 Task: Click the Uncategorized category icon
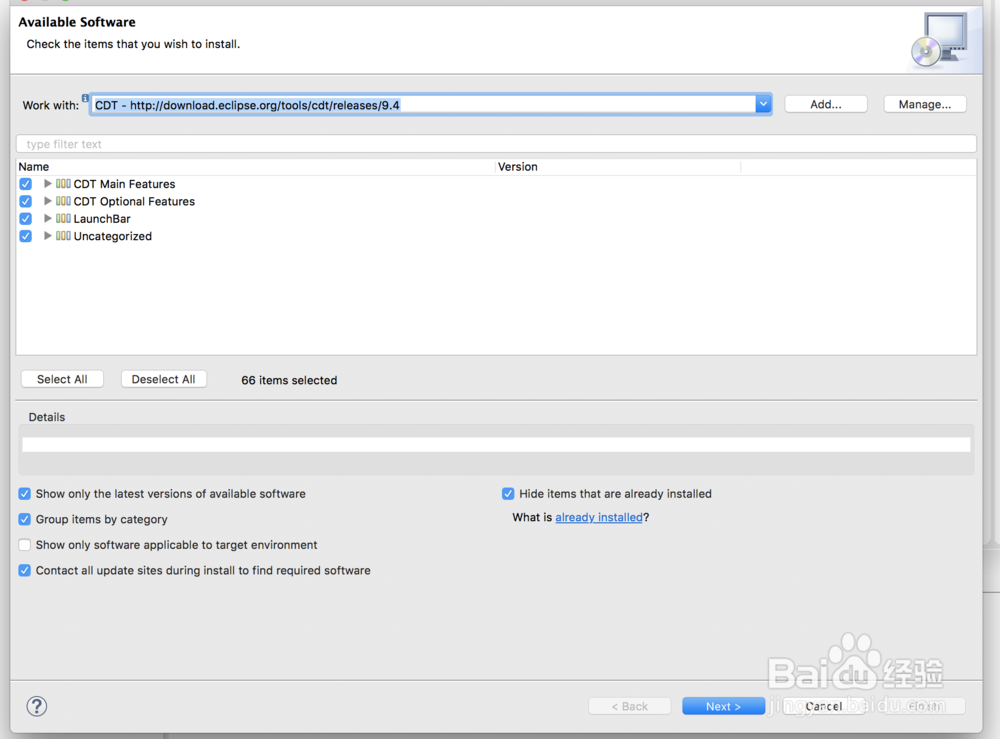[63, 235]
